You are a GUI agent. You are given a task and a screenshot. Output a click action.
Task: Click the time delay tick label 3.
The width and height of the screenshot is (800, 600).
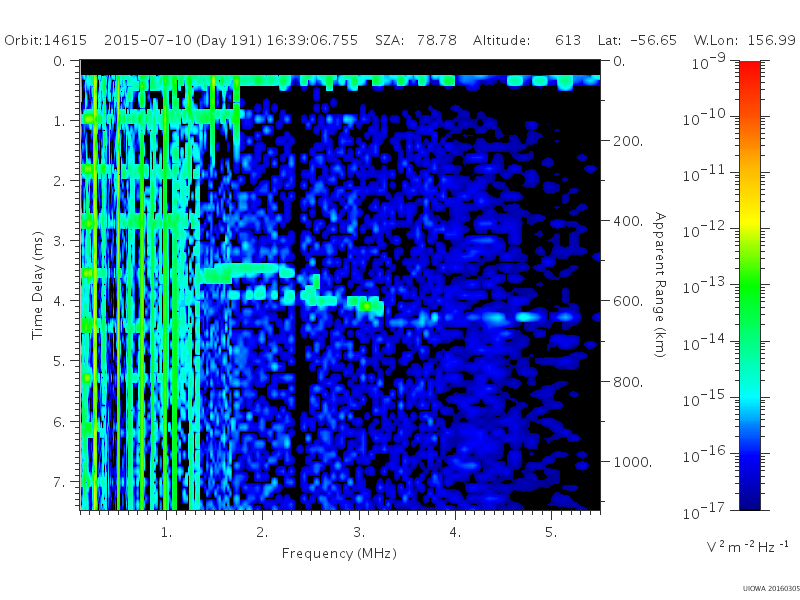click(x=60, y=241)
